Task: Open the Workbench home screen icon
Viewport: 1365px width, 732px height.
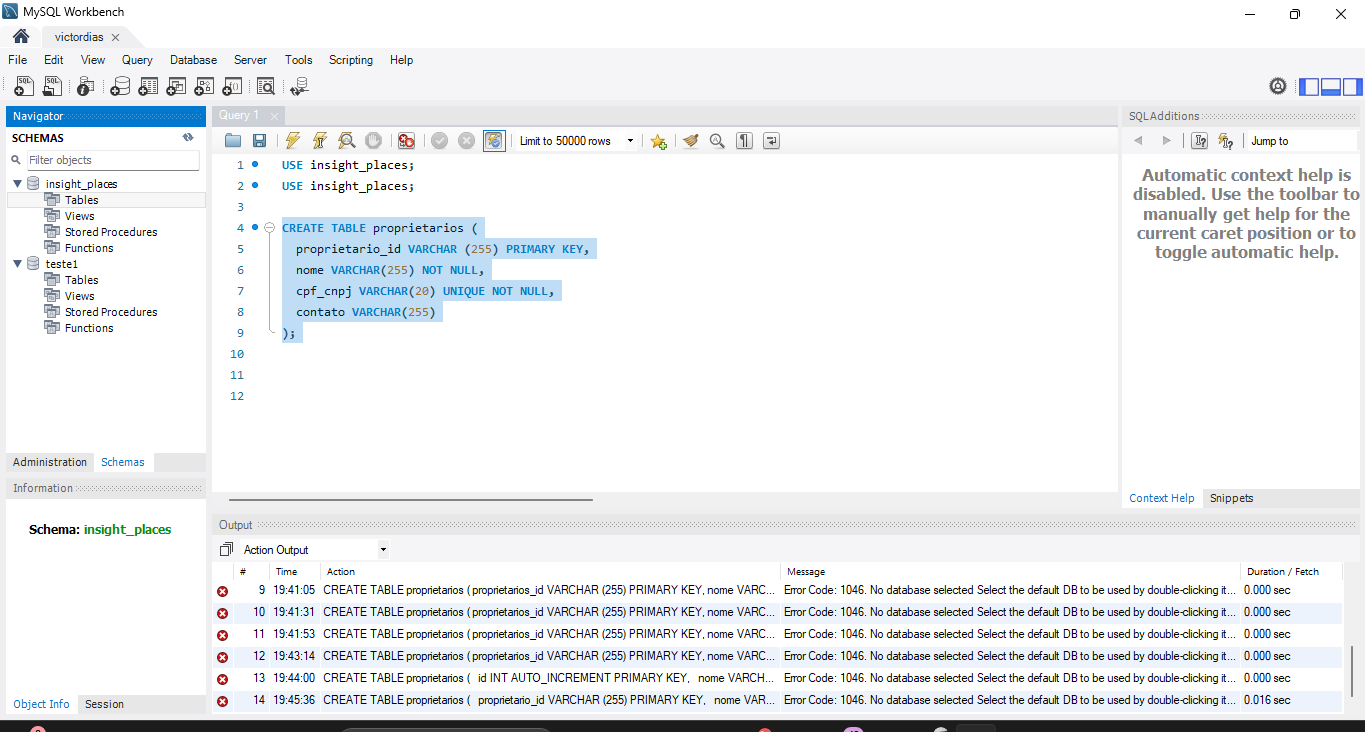Action: [x=21, y=36]
